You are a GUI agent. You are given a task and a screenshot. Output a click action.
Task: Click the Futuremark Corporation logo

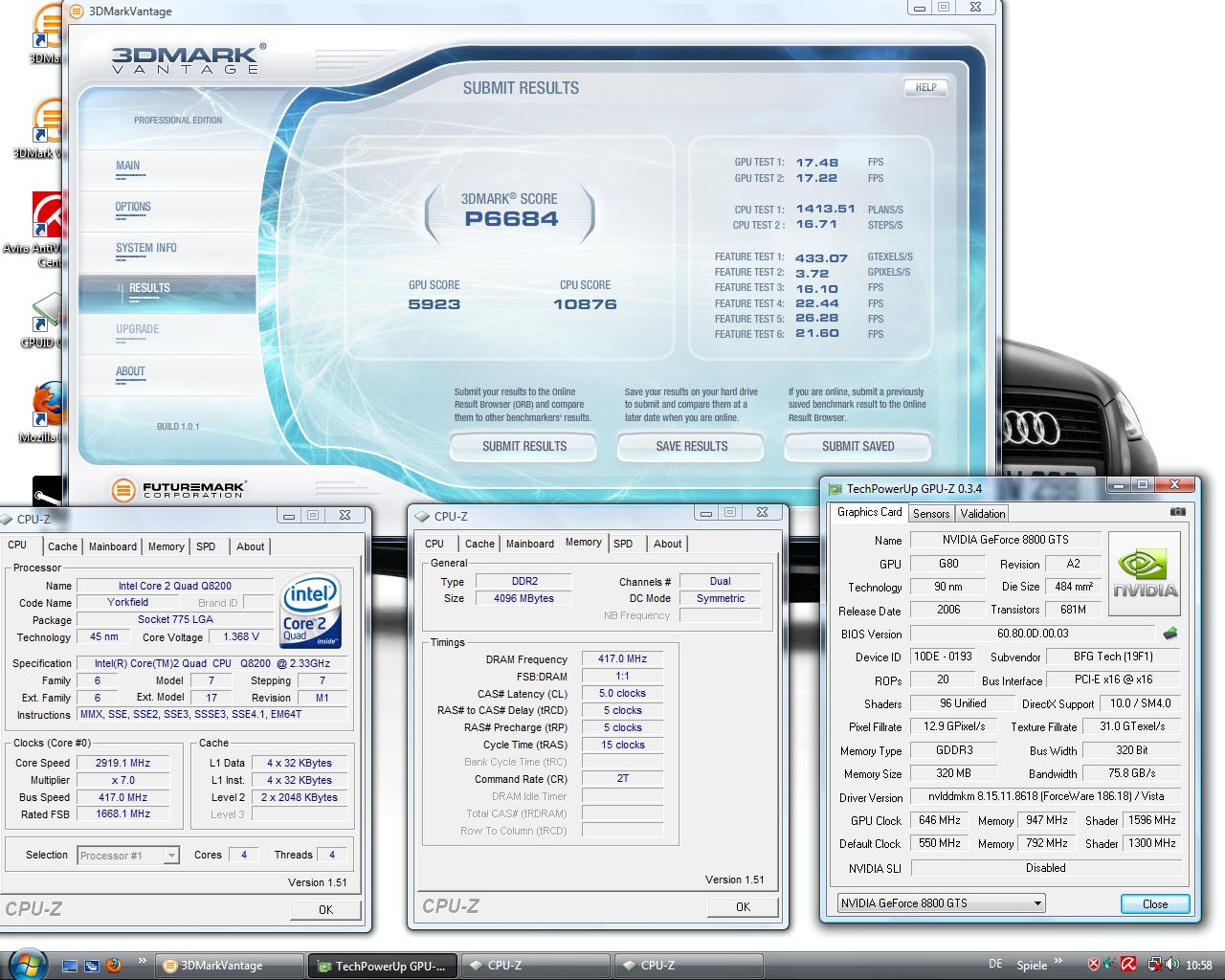tap(178, 490)
